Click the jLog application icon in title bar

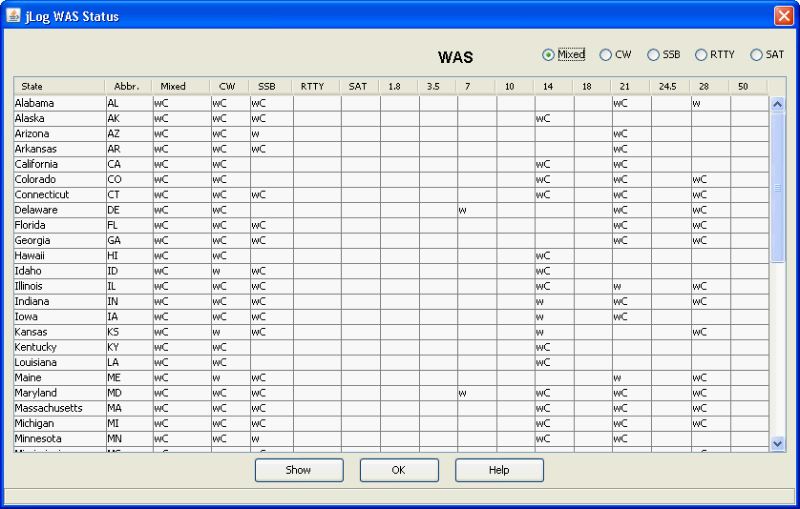coord(14,16)
